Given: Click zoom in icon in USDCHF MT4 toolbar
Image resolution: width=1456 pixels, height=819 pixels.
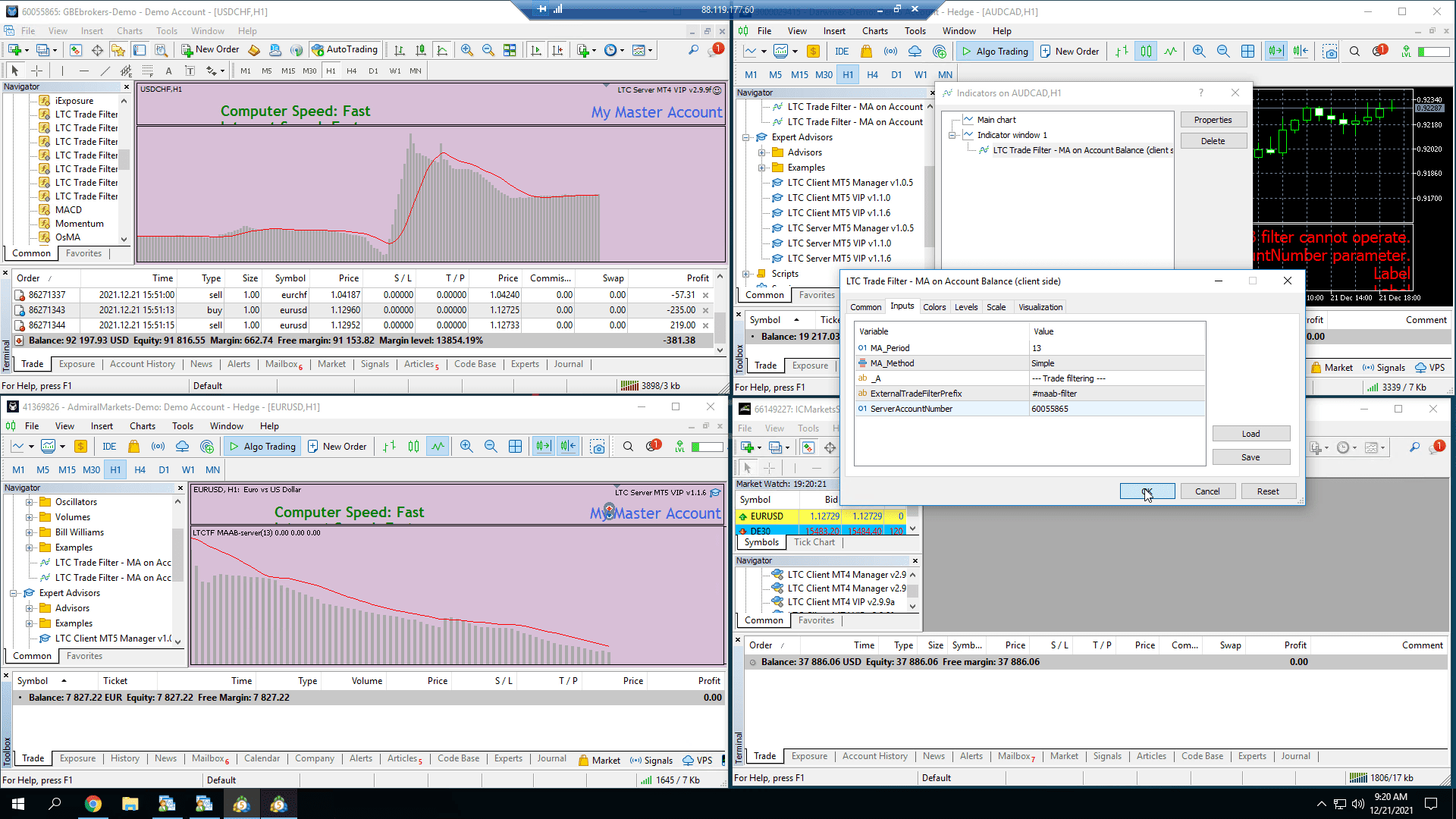Looking at the screenshot, I should point(467,50).
